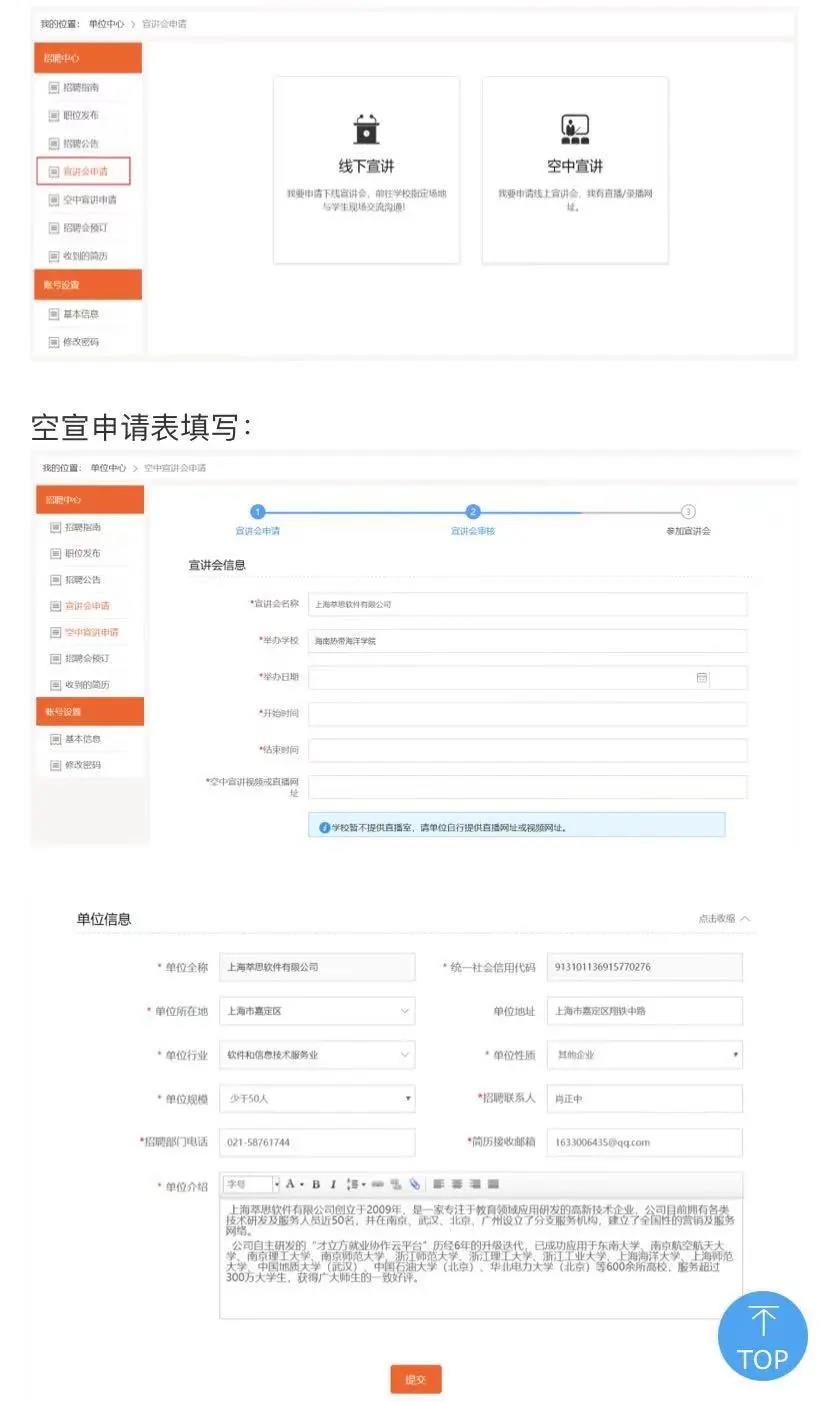Select 宣讲会申请 in top sidebar menu
Screen dimensions: 828x1402
[85, 172]
